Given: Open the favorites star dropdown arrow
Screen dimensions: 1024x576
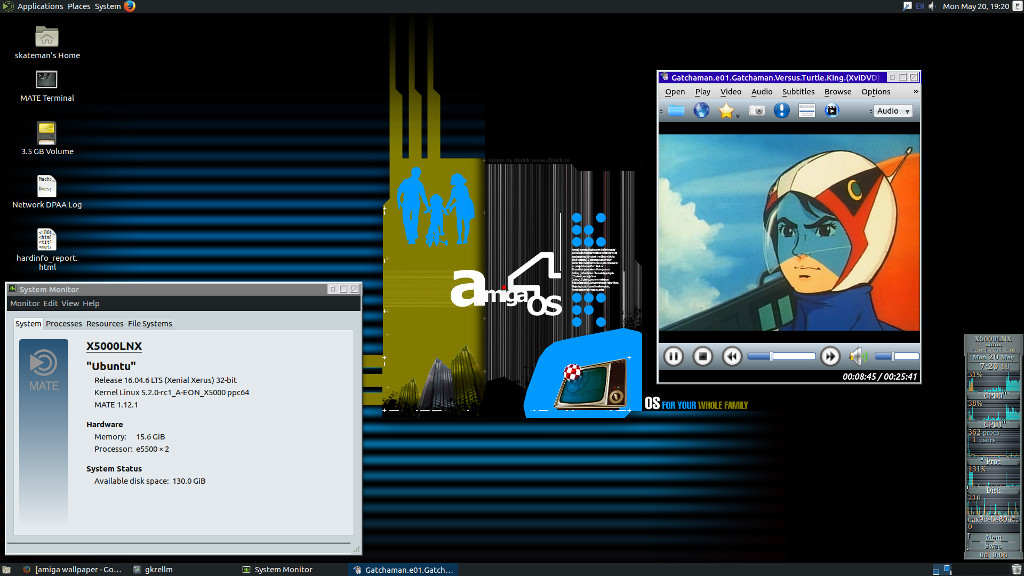Looking at the screenshot, I should point(737,116).
